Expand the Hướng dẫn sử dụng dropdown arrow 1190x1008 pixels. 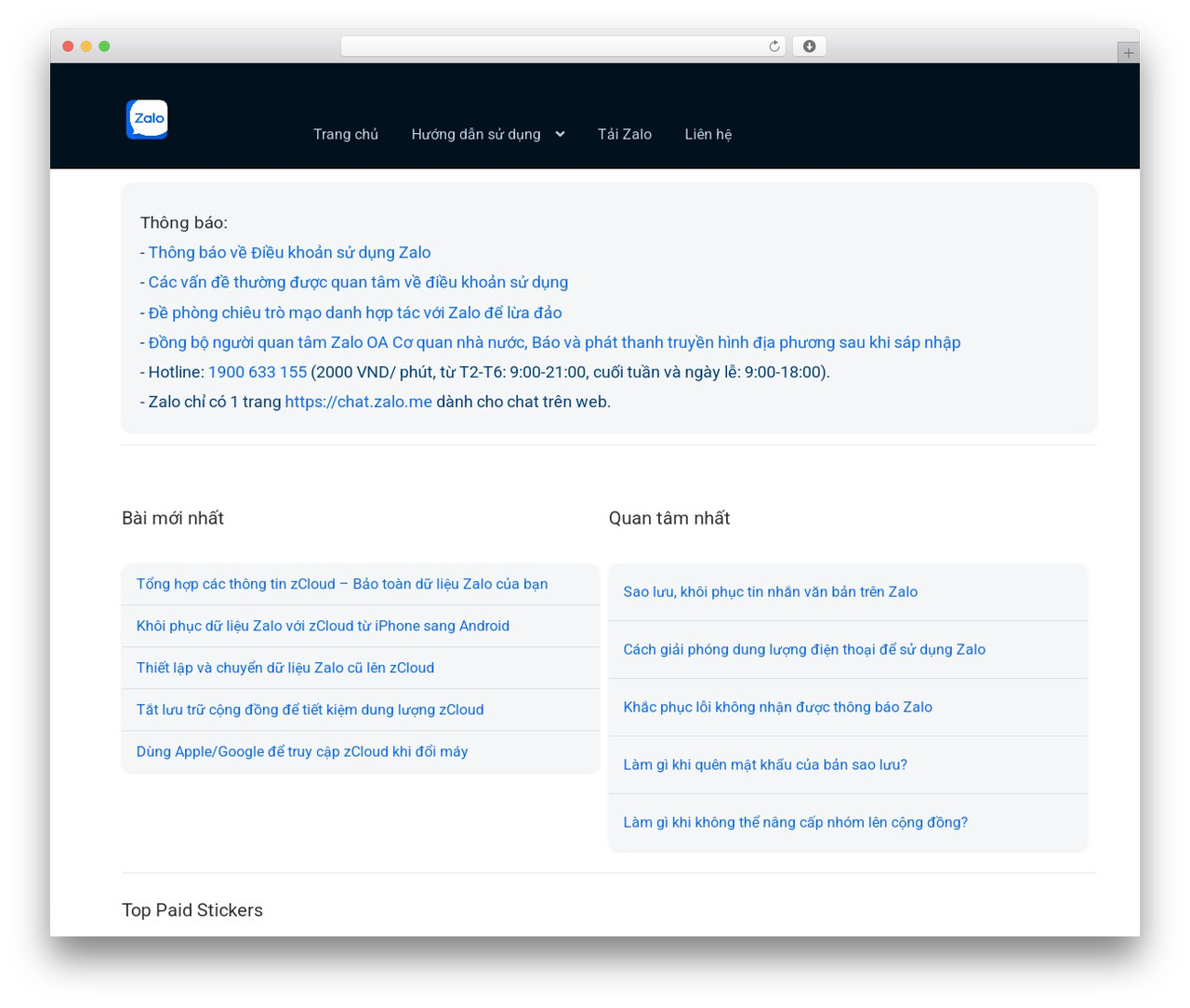point(560,134)
